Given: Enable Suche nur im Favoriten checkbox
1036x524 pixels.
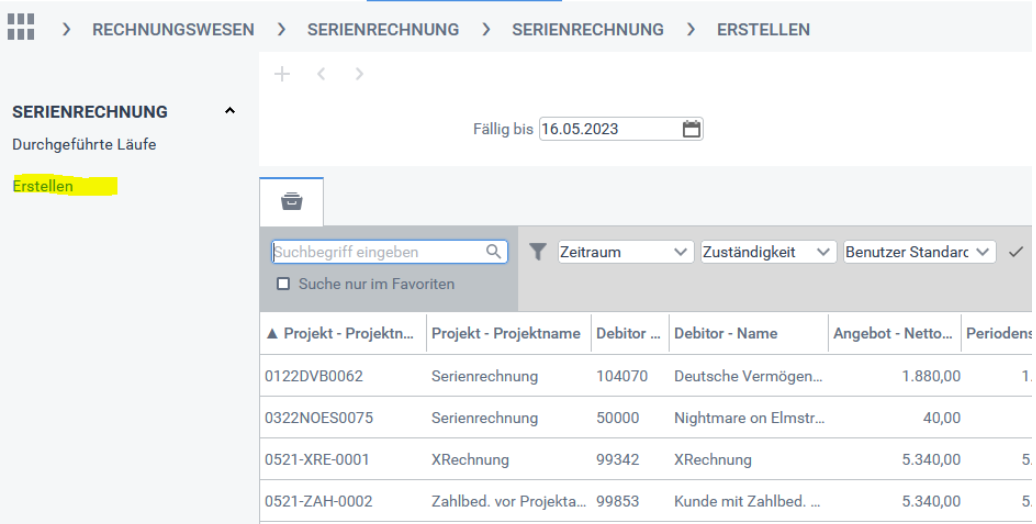Looking at the screenshot, I should tap(284, 284).
